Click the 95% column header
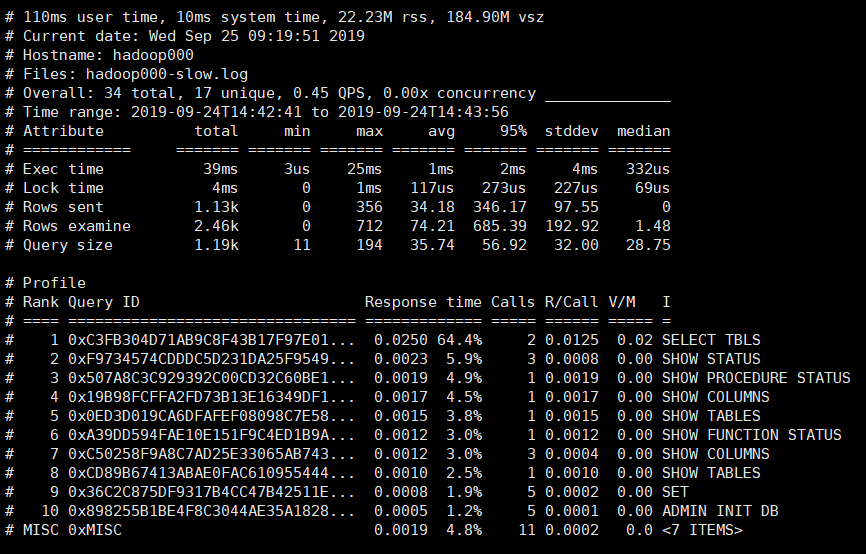 pos(513,131)
